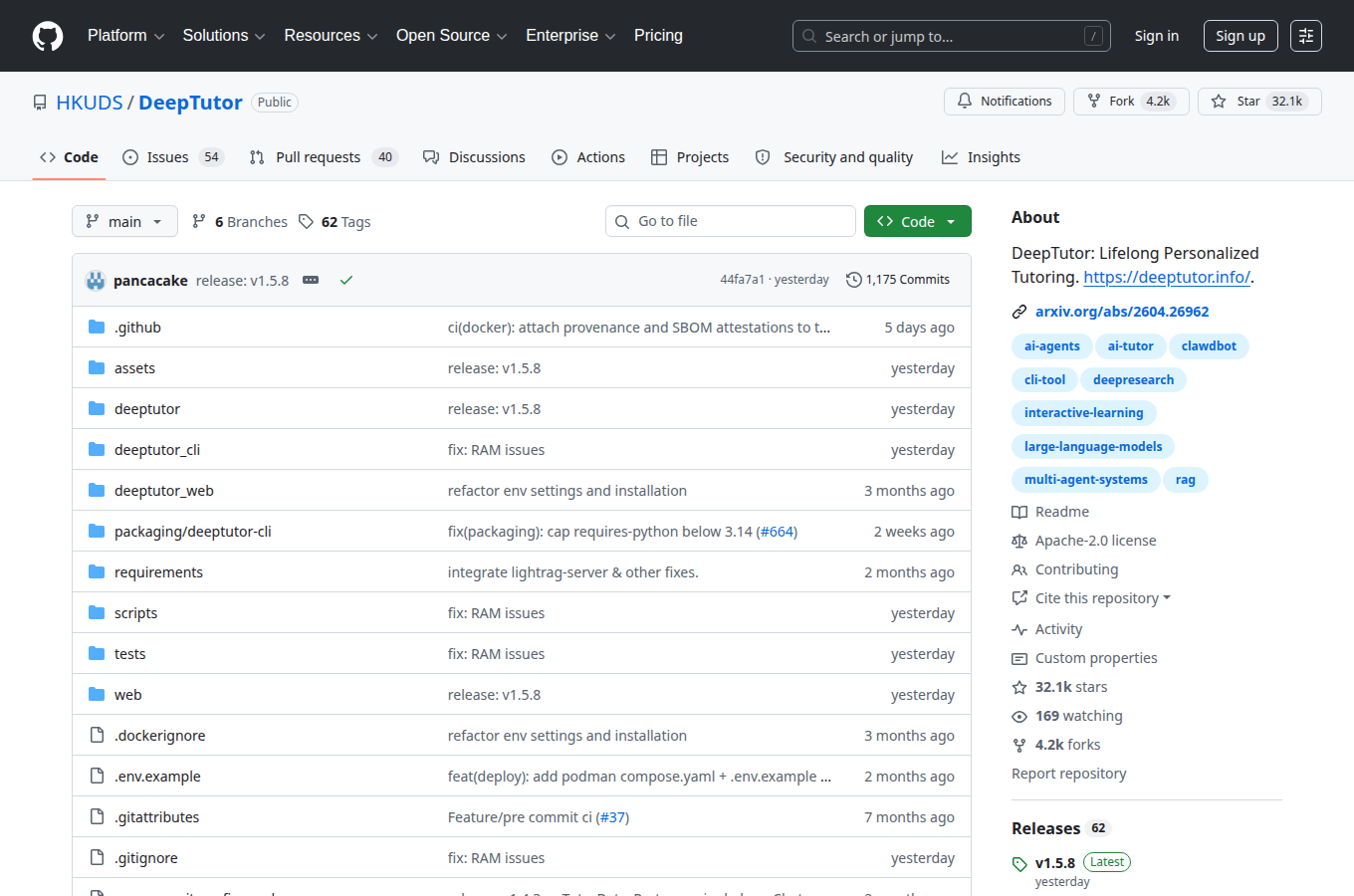This screenshot has height=896, width=1354.
Task: Open the main branch selector dropdown
Action: click(x=124, y=221)
